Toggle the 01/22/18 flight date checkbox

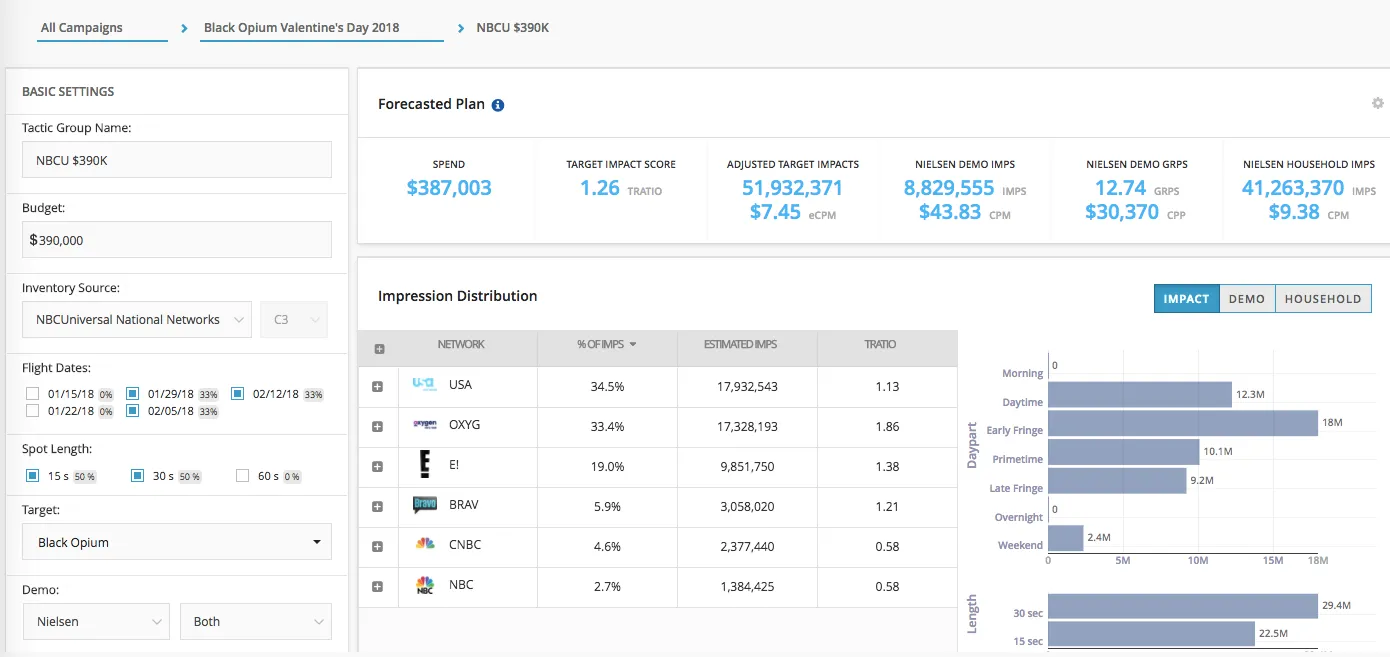click(33, 411)
